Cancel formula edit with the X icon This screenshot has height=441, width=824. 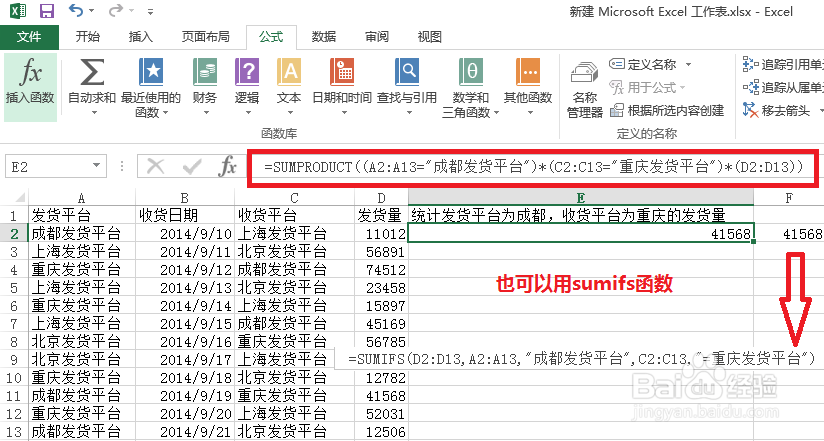point(156,167)
